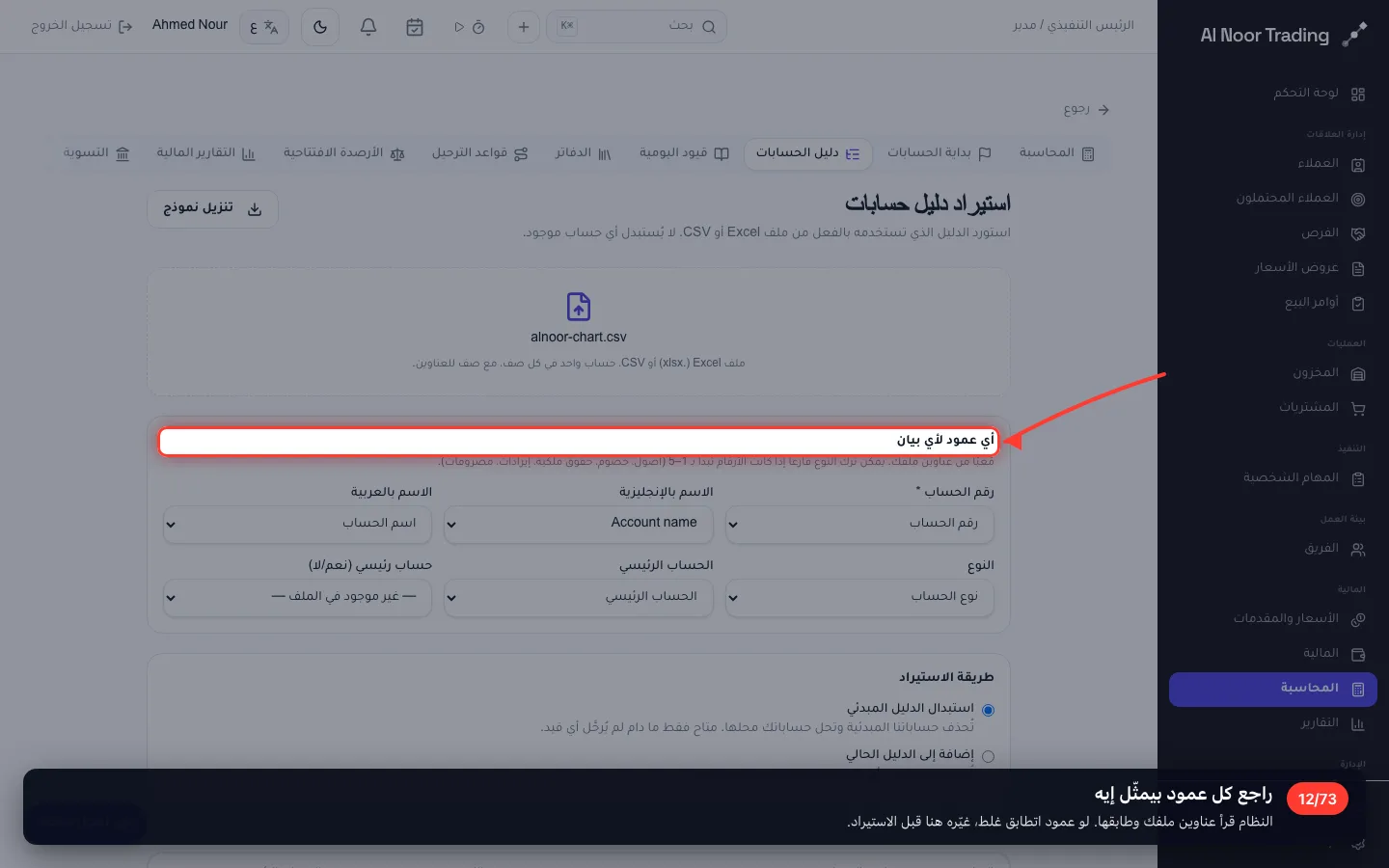Open المهام الشخصية tasks in sidebar

(1273, 478)
